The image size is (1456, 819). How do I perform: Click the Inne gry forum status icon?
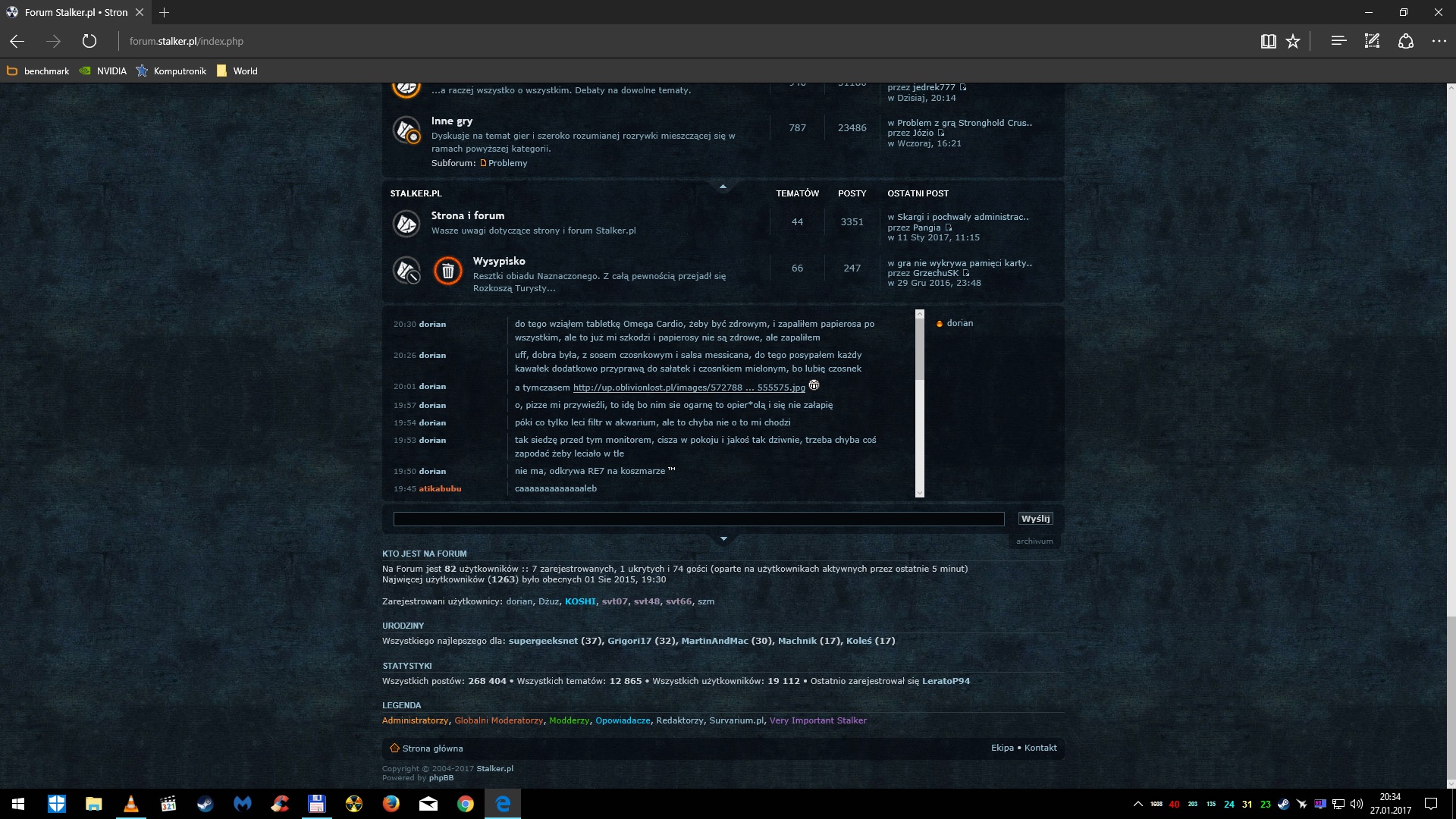coord(406,130)
